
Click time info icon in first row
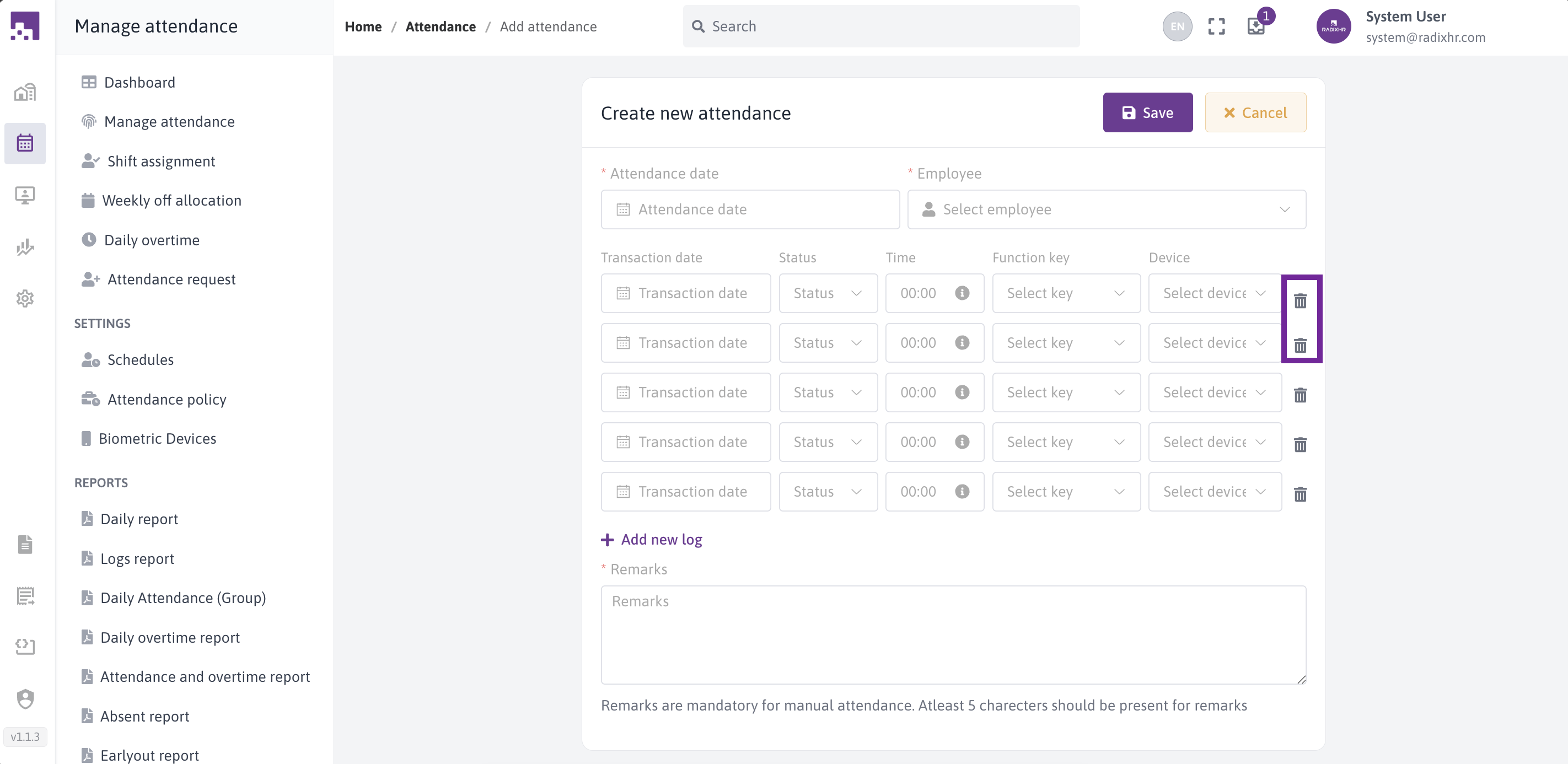(x=962, y=293)
